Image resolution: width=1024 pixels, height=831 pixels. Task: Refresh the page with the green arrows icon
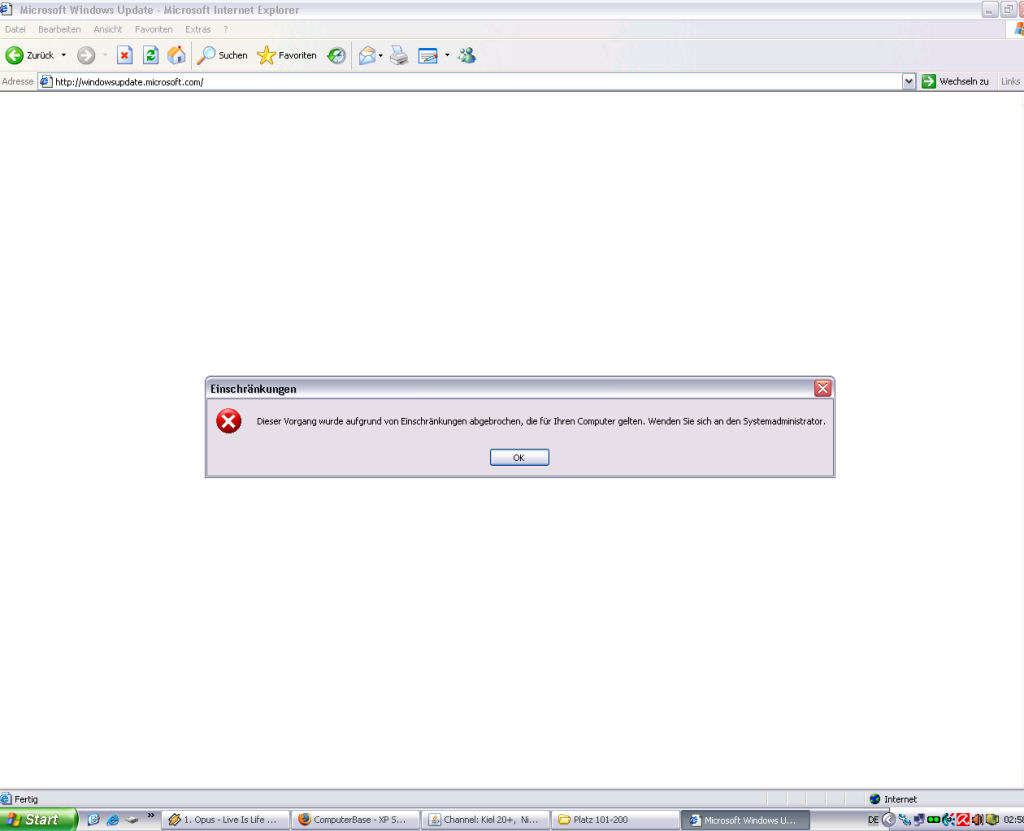(x=150, y=56)
